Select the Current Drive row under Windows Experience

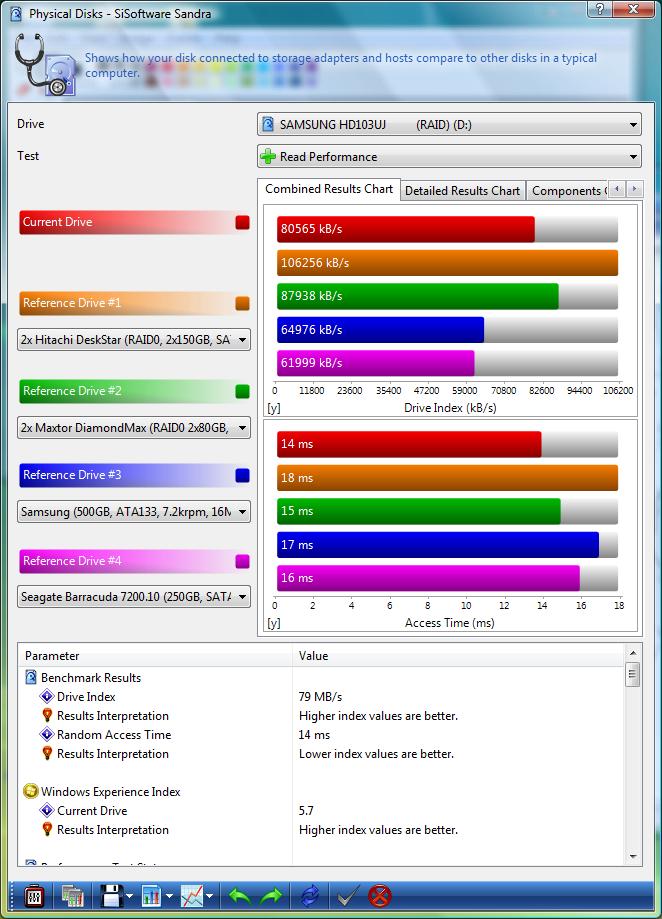pos(322,811)
